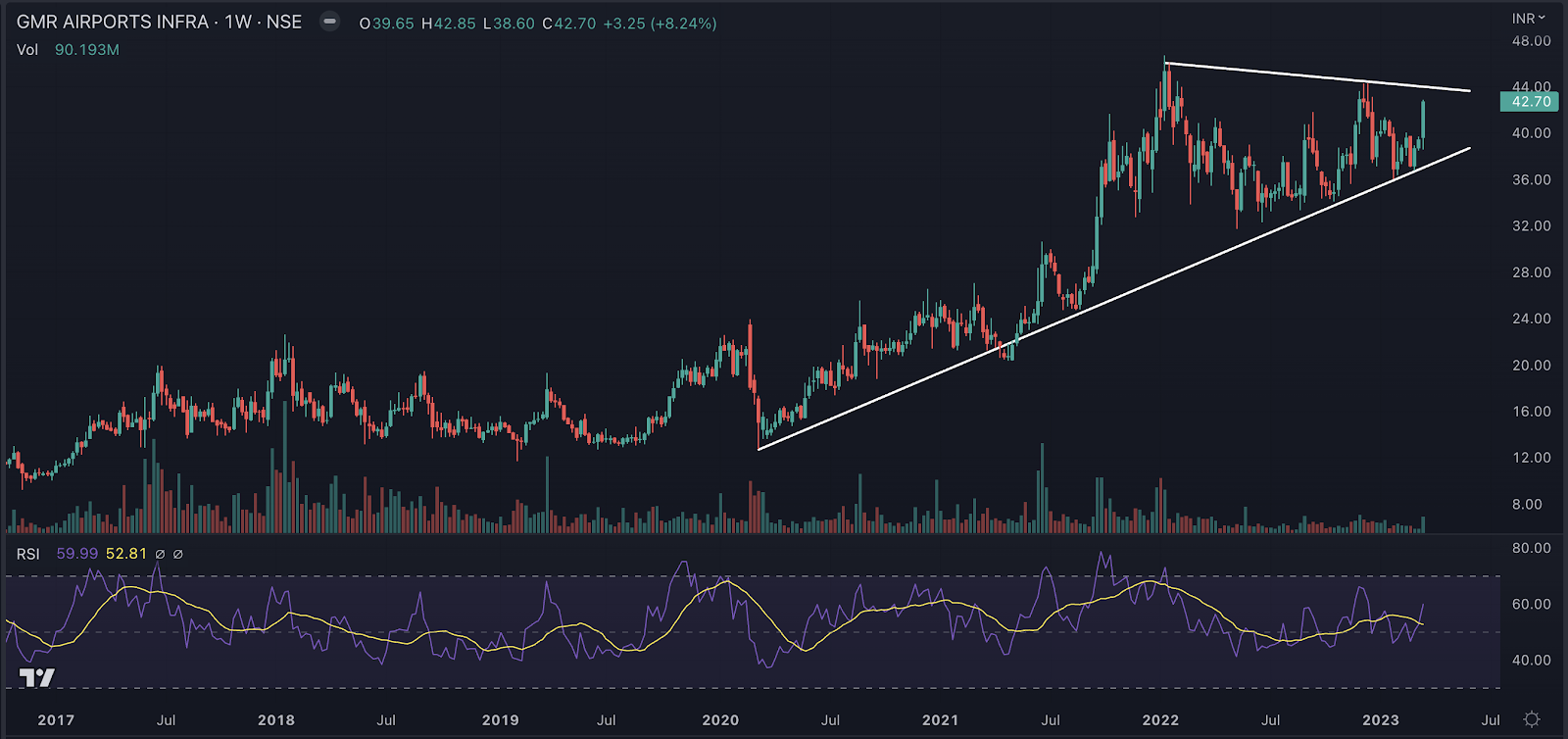Select the RSI indicator label
The height and width of the screenshot is (739, 1568).
pos(28,554)
